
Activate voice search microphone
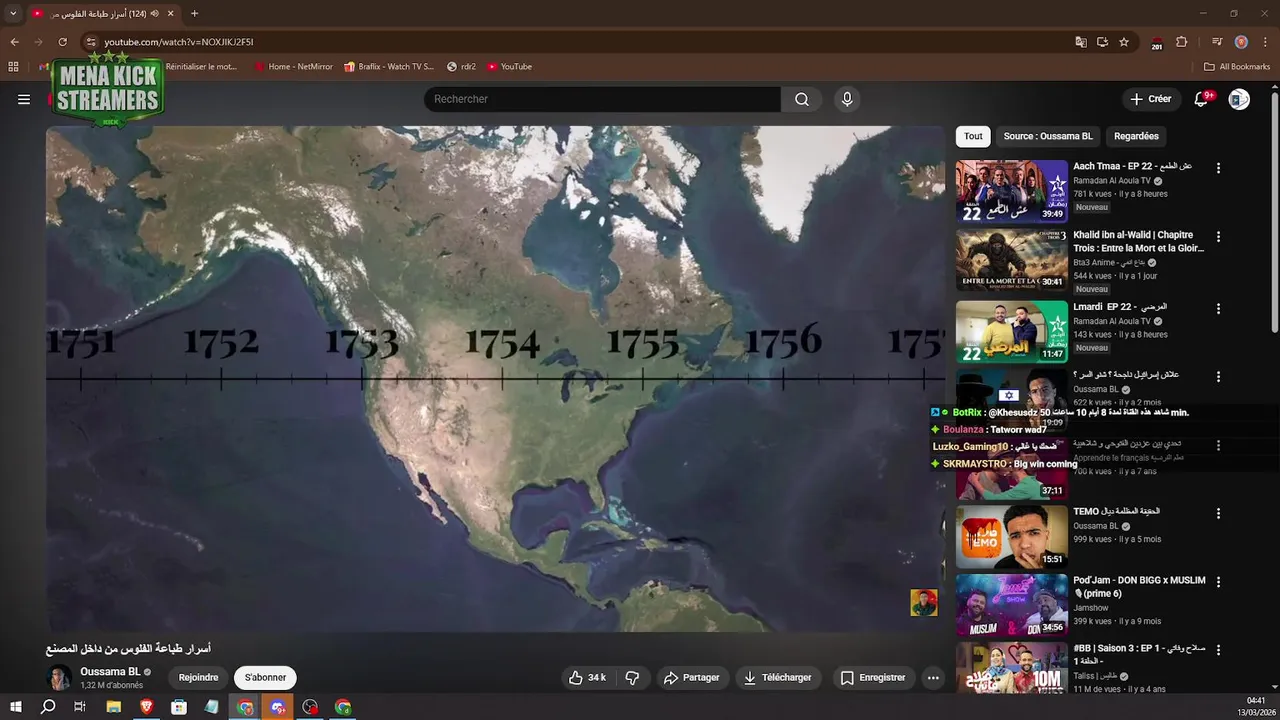pos(847,99)
